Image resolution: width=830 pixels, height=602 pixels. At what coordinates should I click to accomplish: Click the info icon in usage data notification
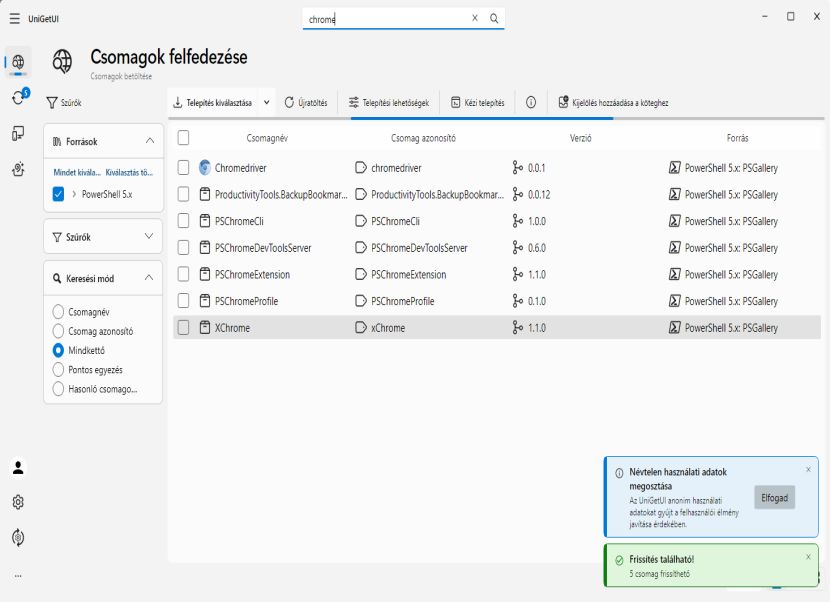pos(619,473)
